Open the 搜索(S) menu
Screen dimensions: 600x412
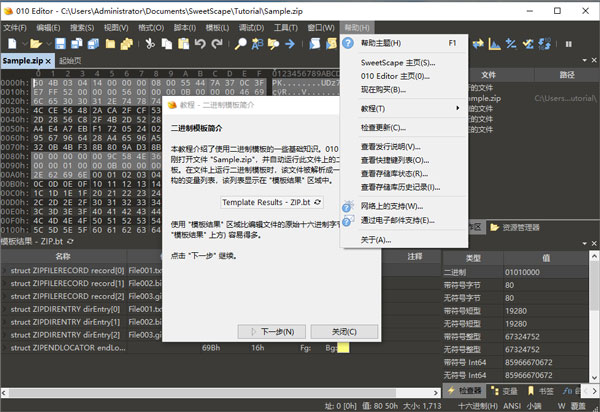click(82, 28)
